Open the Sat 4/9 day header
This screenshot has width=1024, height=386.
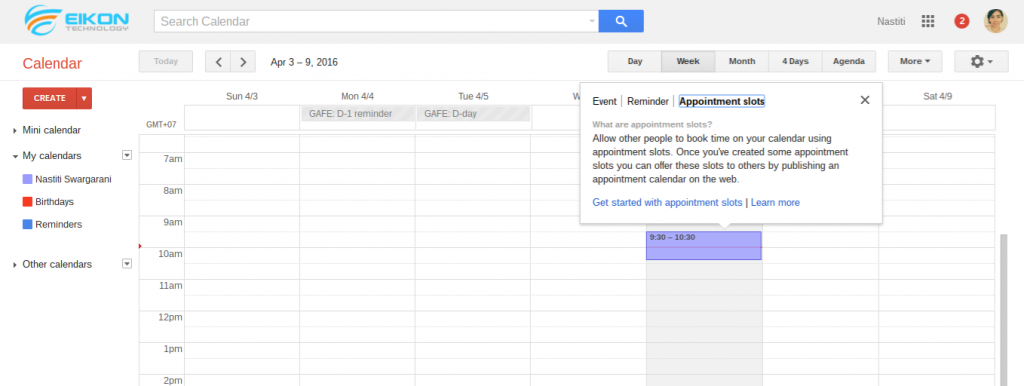coord(937,96)
